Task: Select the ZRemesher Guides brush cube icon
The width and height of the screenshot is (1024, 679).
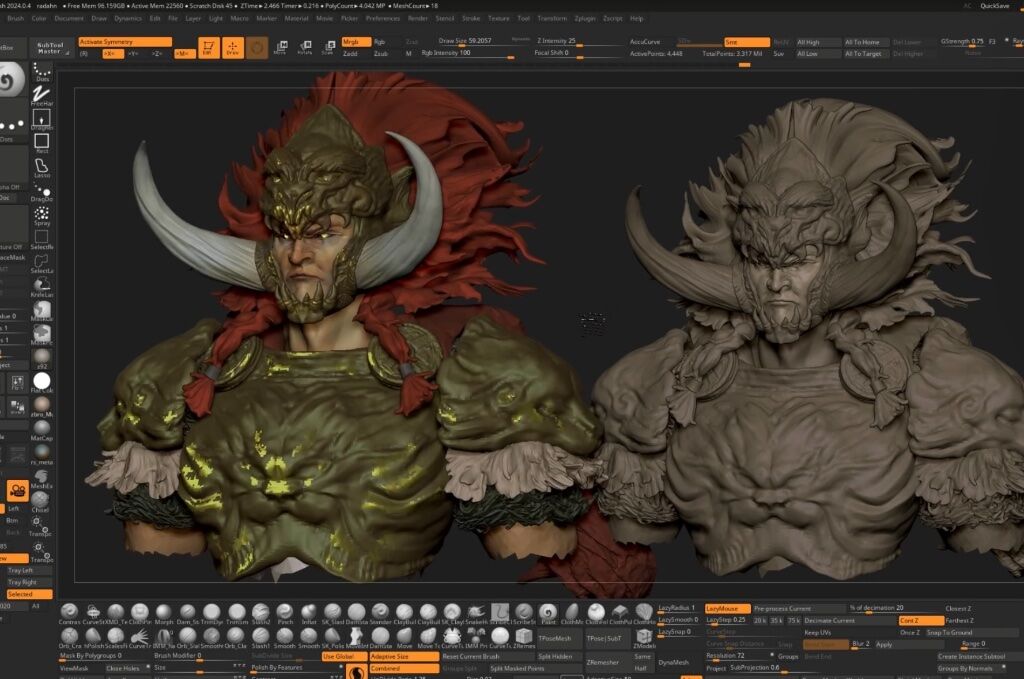Action: [524, 638]
